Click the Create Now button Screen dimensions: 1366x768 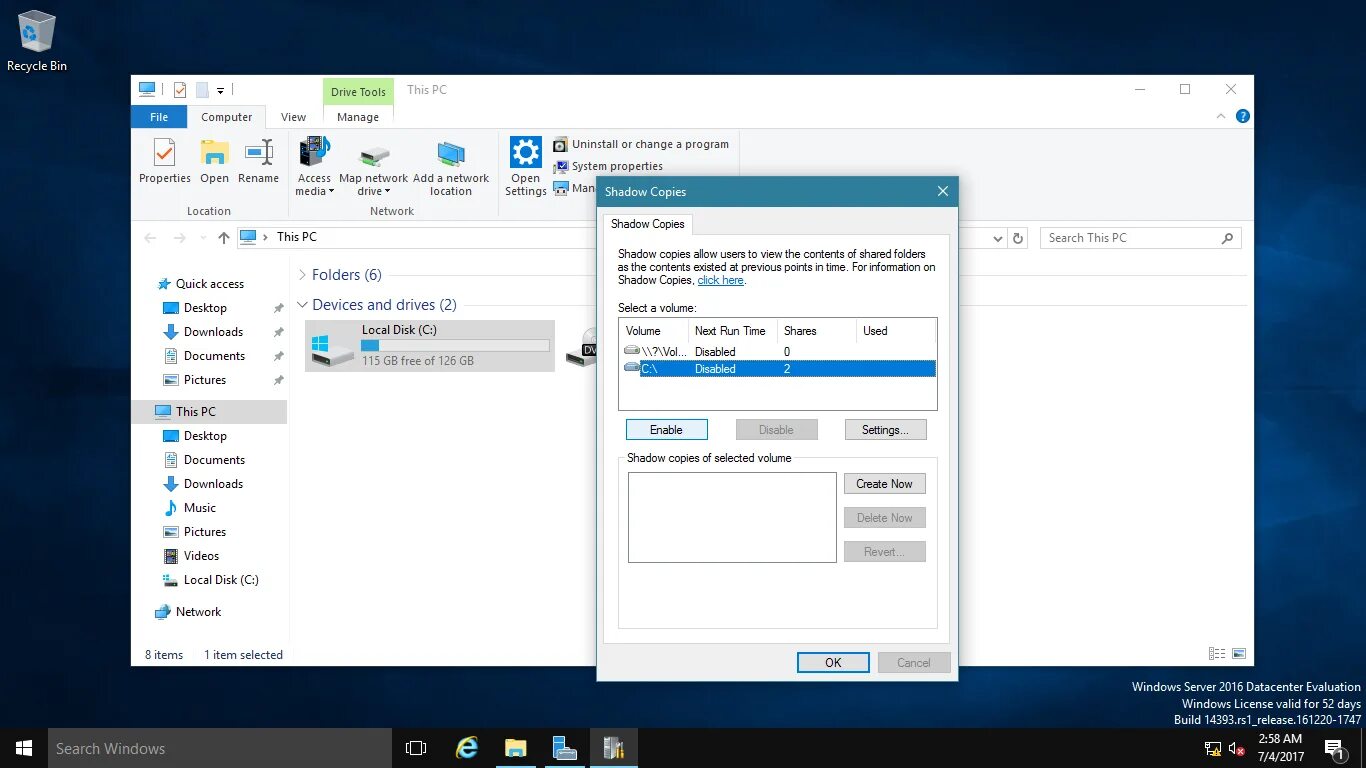pyautogui.click(x=885, y=483)
